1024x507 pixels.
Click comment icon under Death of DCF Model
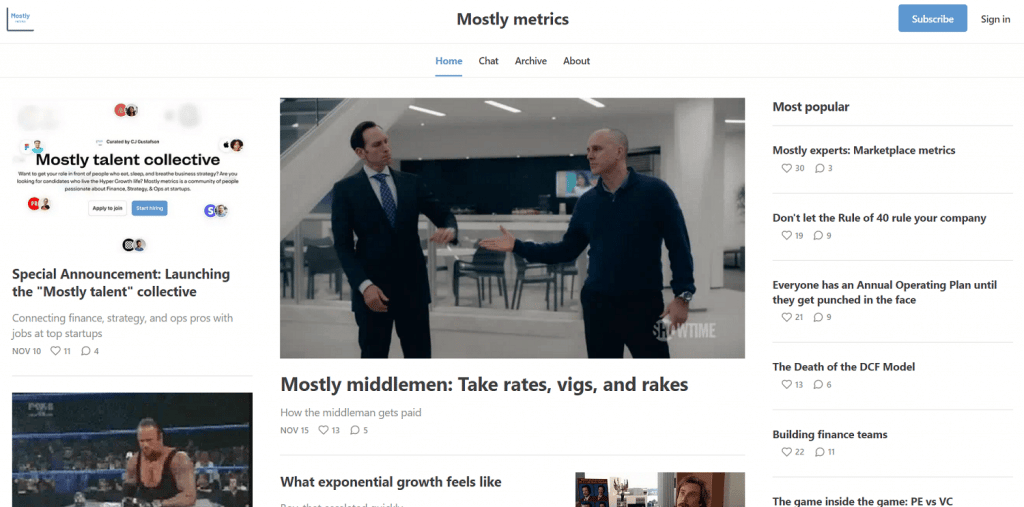[x=818, y=384]
